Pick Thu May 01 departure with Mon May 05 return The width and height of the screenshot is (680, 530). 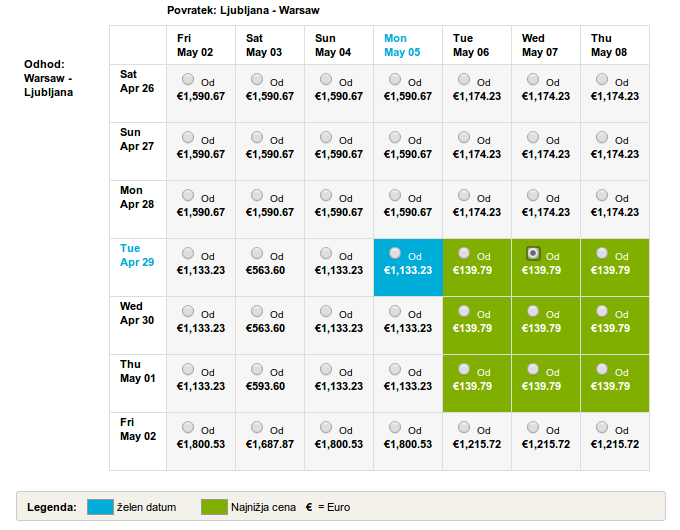[x=395, y=370]
